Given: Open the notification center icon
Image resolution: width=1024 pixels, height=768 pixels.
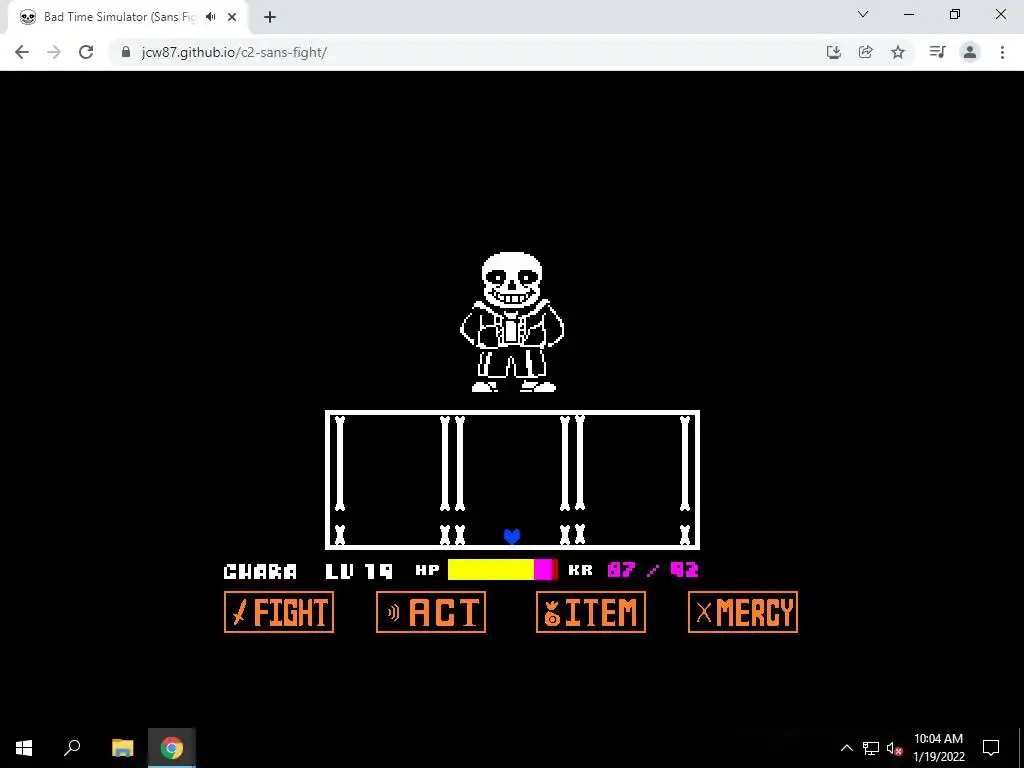Looking at the screenshot, I should 991,748.
